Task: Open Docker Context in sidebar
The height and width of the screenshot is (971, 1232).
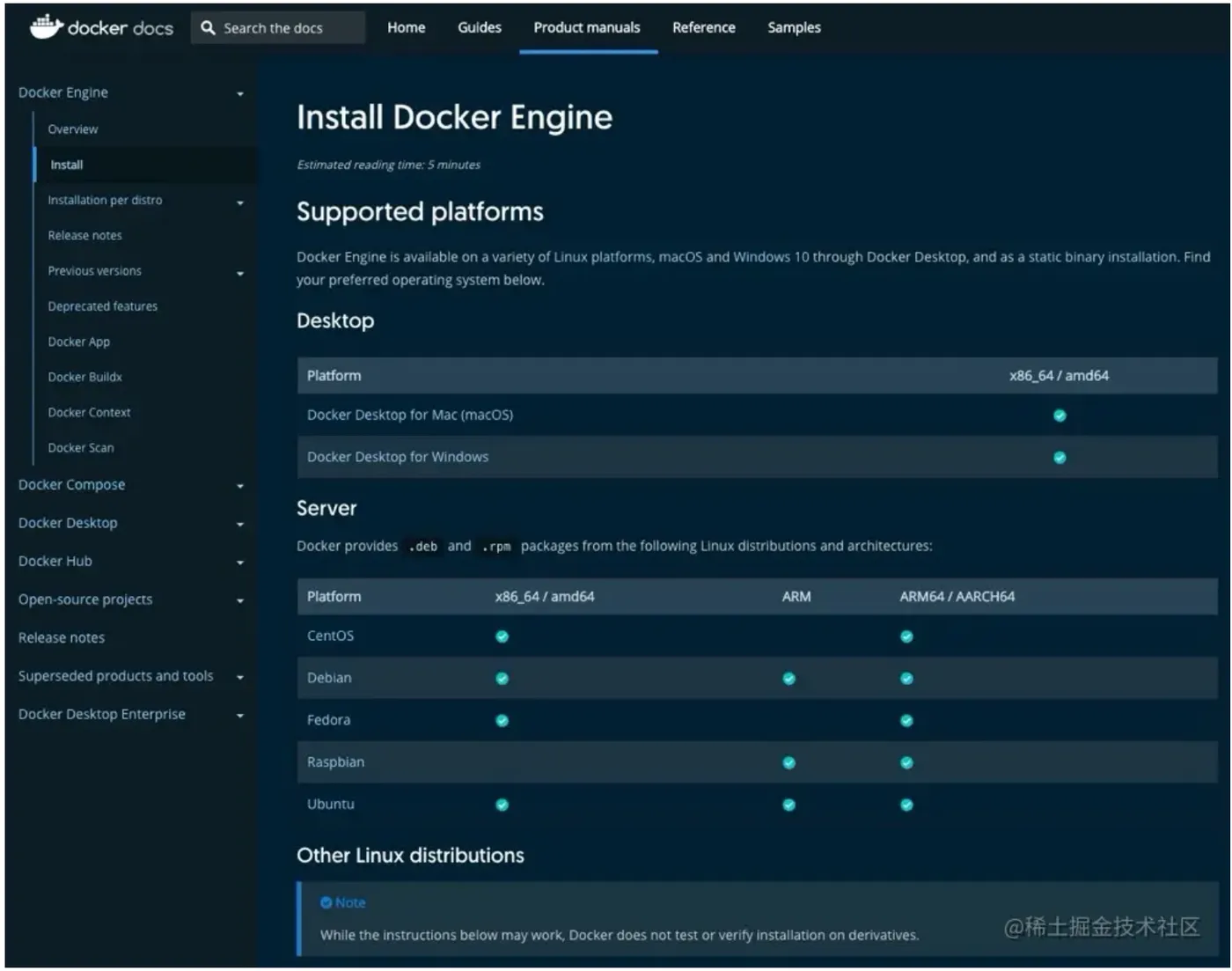Action: tap(89, 412)
